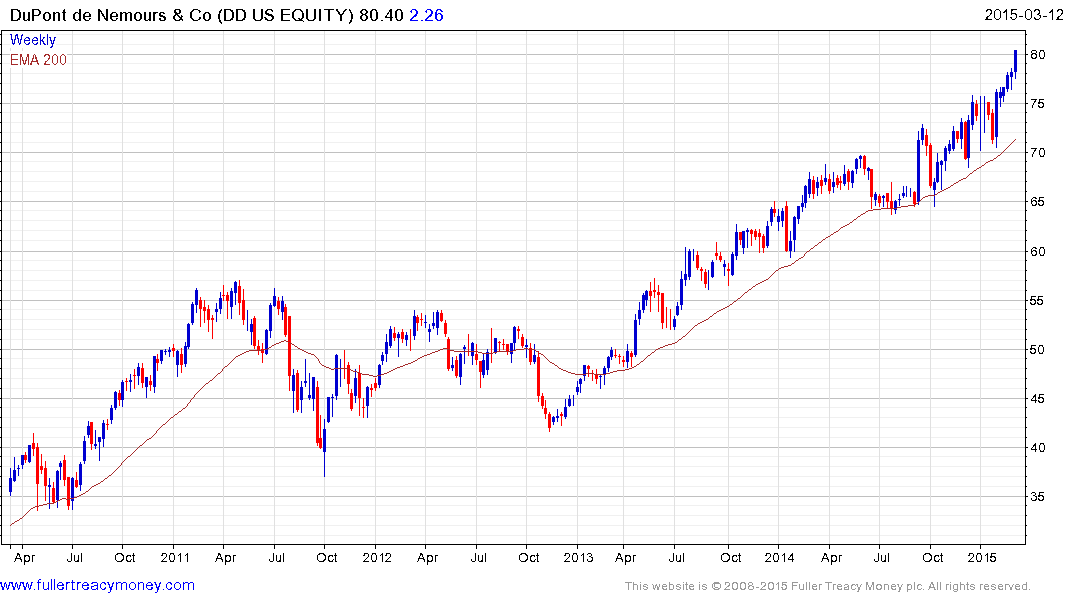
Task: Click the 70 price axis label
Action: pos(1037,153)
